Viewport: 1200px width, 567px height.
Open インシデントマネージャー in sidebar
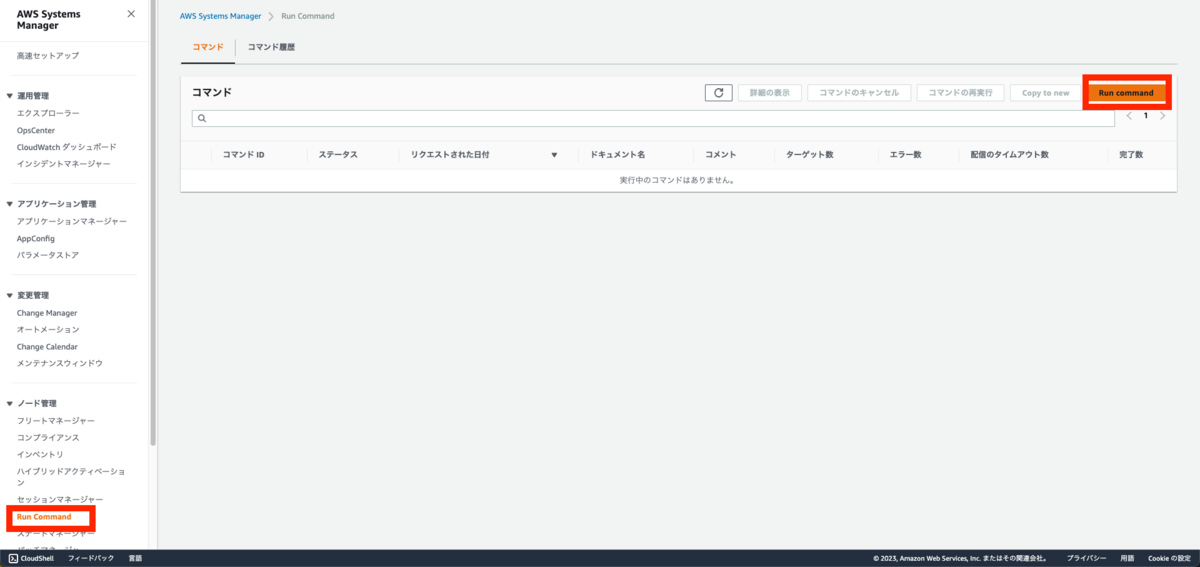pyautogui.click(x=64, y=164)
